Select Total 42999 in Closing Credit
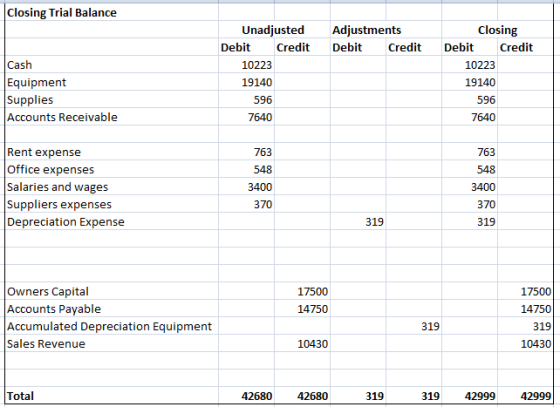The height and width of the screenshot is (407, 560). (x=536, y=396)
